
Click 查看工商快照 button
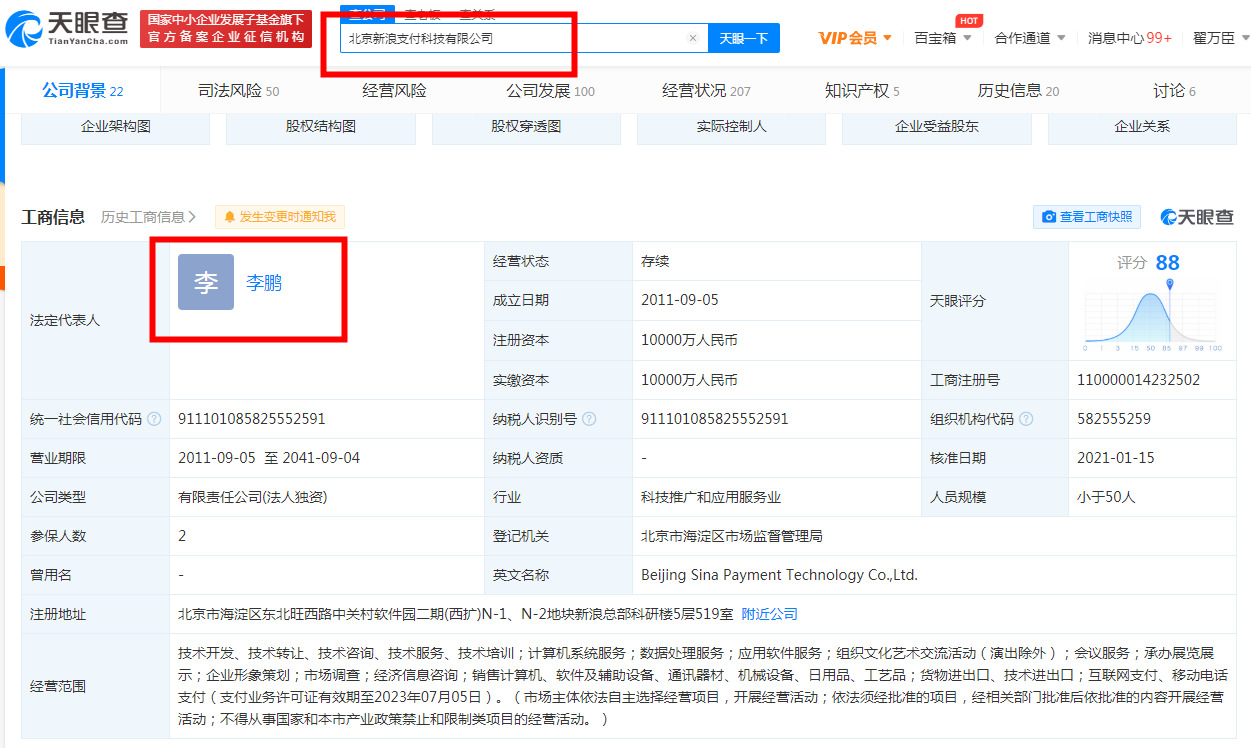point(1087,217)
